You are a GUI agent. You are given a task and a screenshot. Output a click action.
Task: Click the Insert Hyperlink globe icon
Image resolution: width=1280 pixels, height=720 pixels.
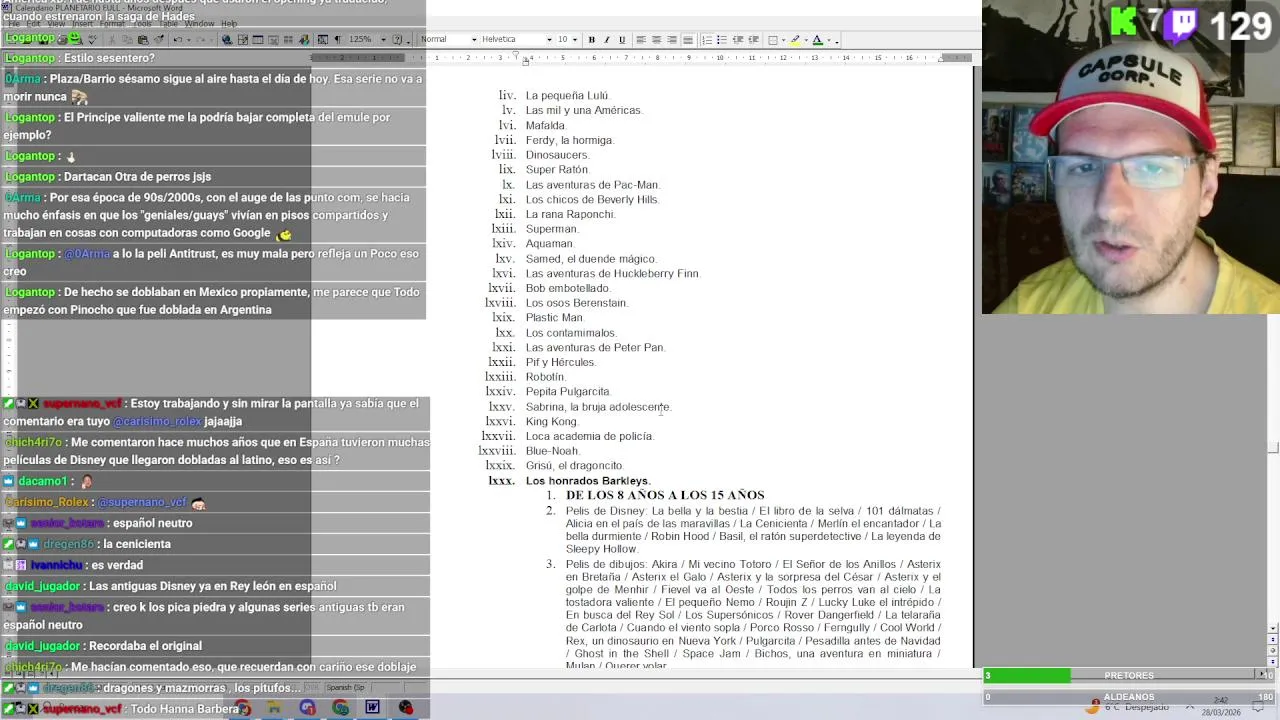pyautogui.click(x=227, y=39)
